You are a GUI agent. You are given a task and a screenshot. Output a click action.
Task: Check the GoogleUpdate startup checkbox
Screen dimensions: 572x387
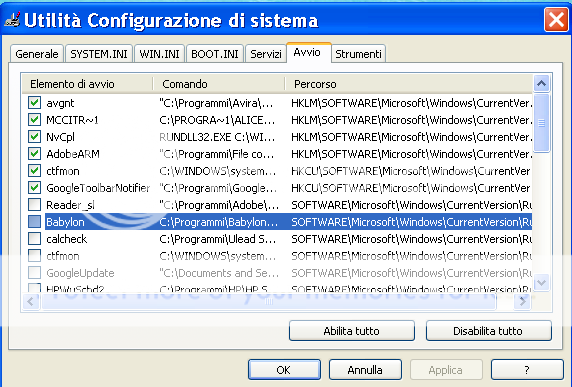(x=34, y=273)
